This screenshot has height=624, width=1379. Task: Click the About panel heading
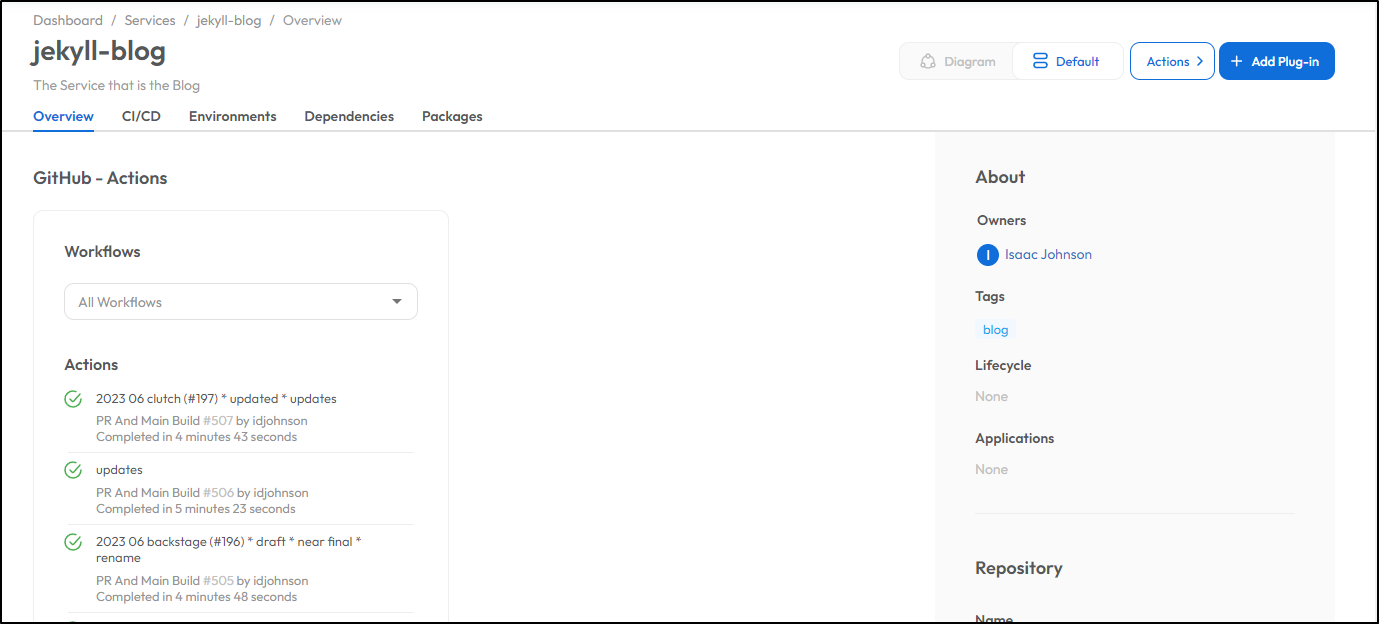(x=1000, y=177)
